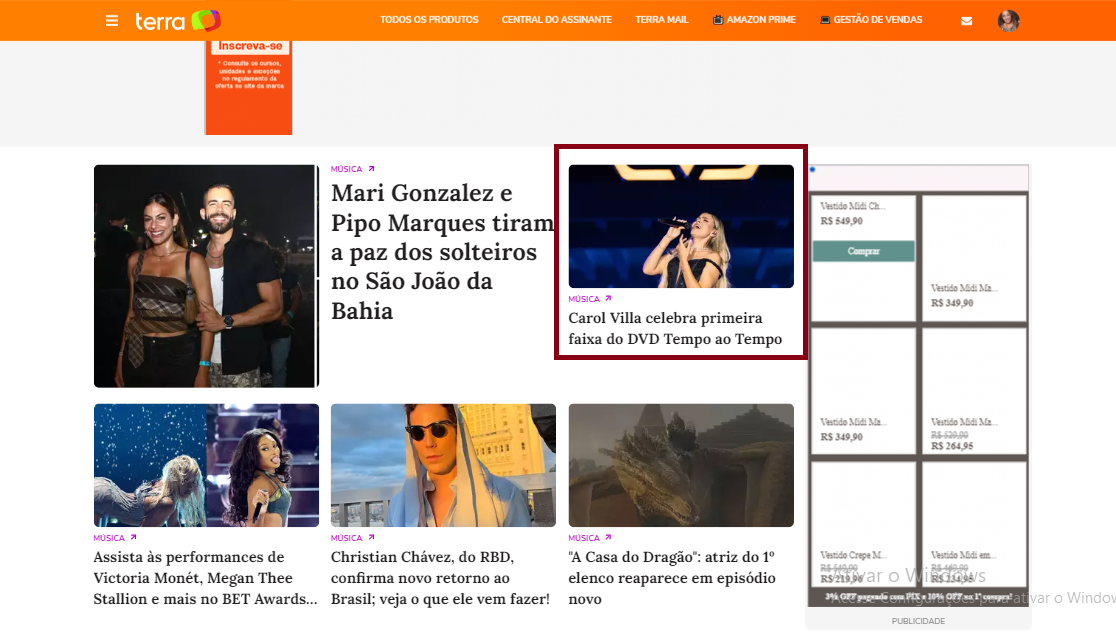Open the user profile avatar

pos(1009,21)
